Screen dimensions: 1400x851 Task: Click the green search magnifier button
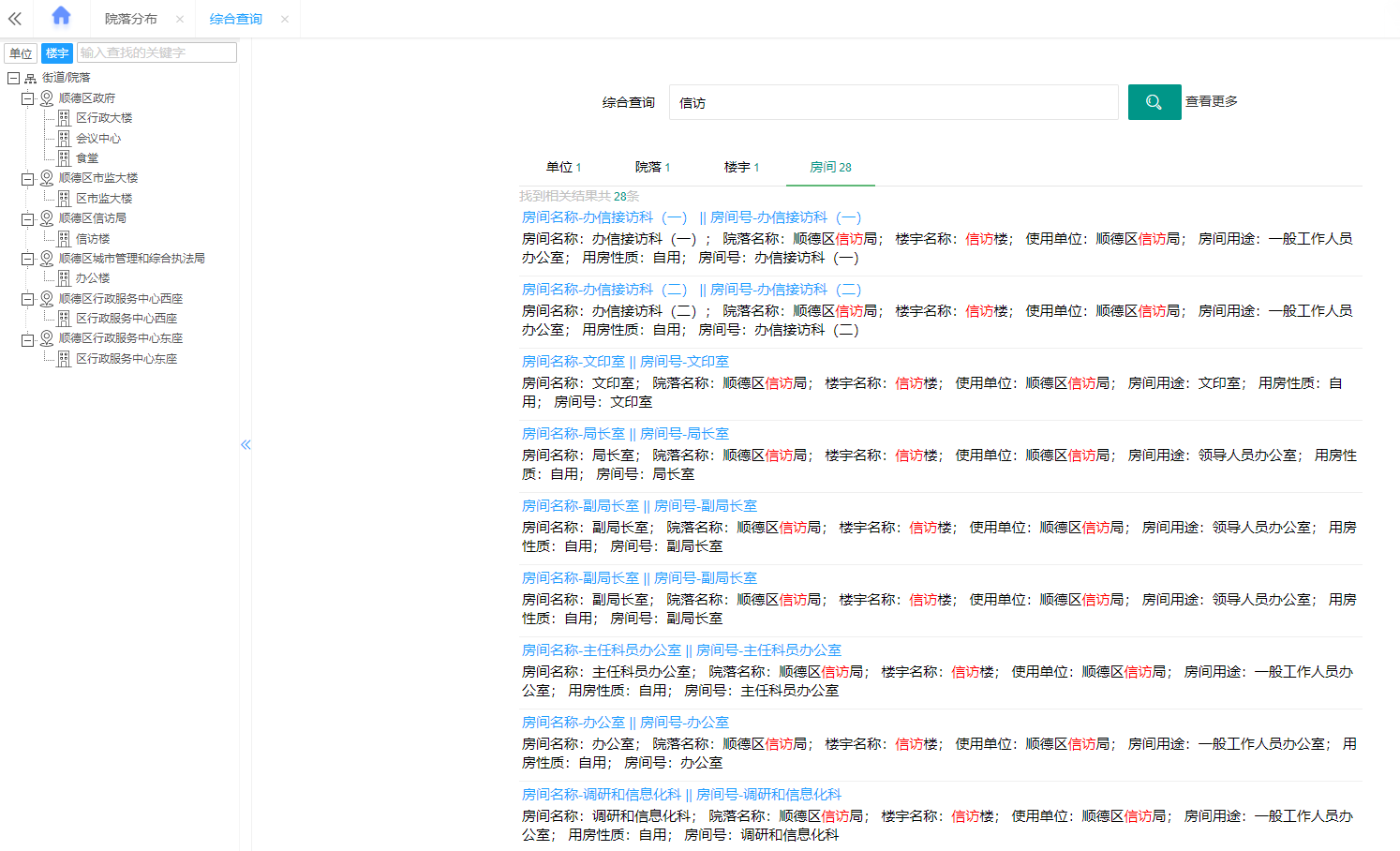click(x=1154, y=102)
